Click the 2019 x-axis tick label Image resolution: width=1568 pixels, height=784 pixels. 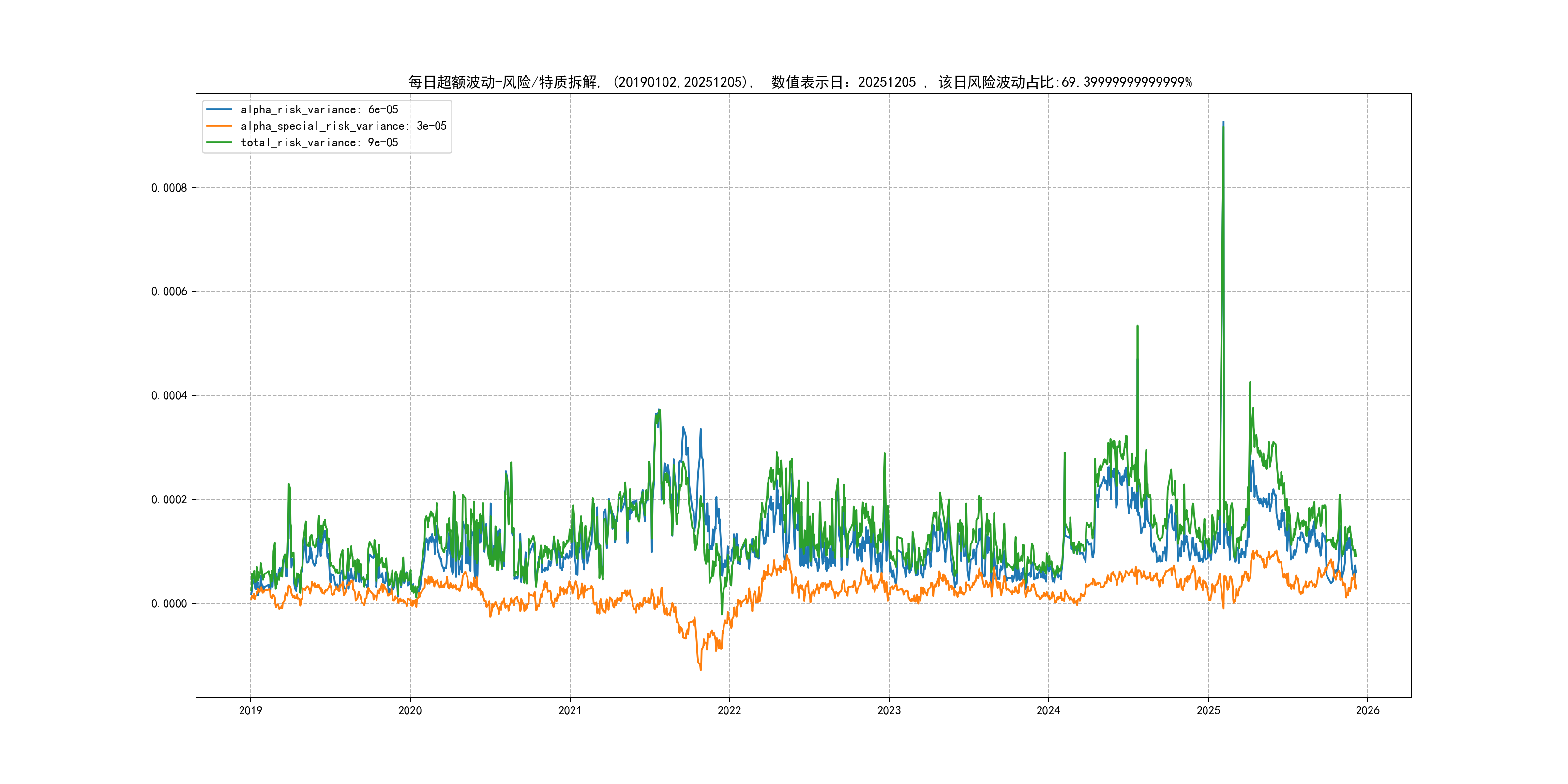pos(250,710)
